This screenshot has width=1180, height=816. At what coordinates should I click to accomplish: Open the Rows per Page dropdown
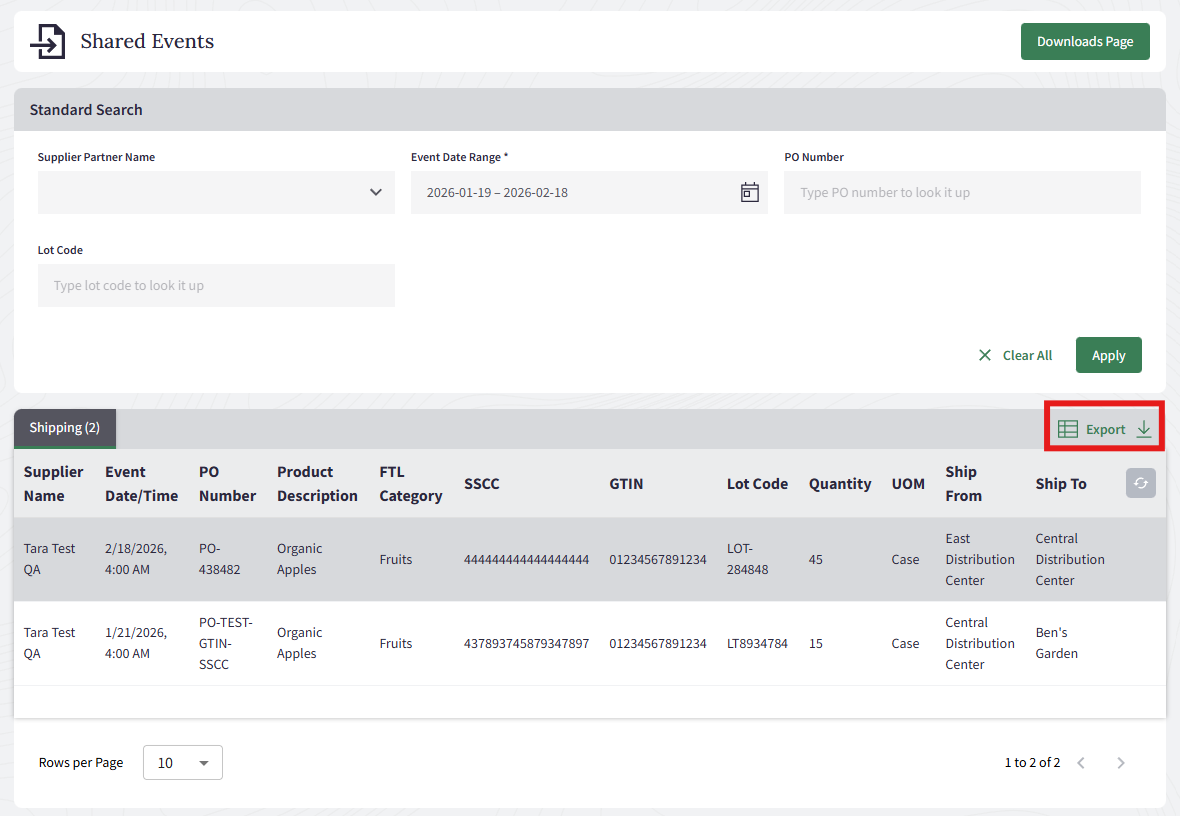coord(183,763)
